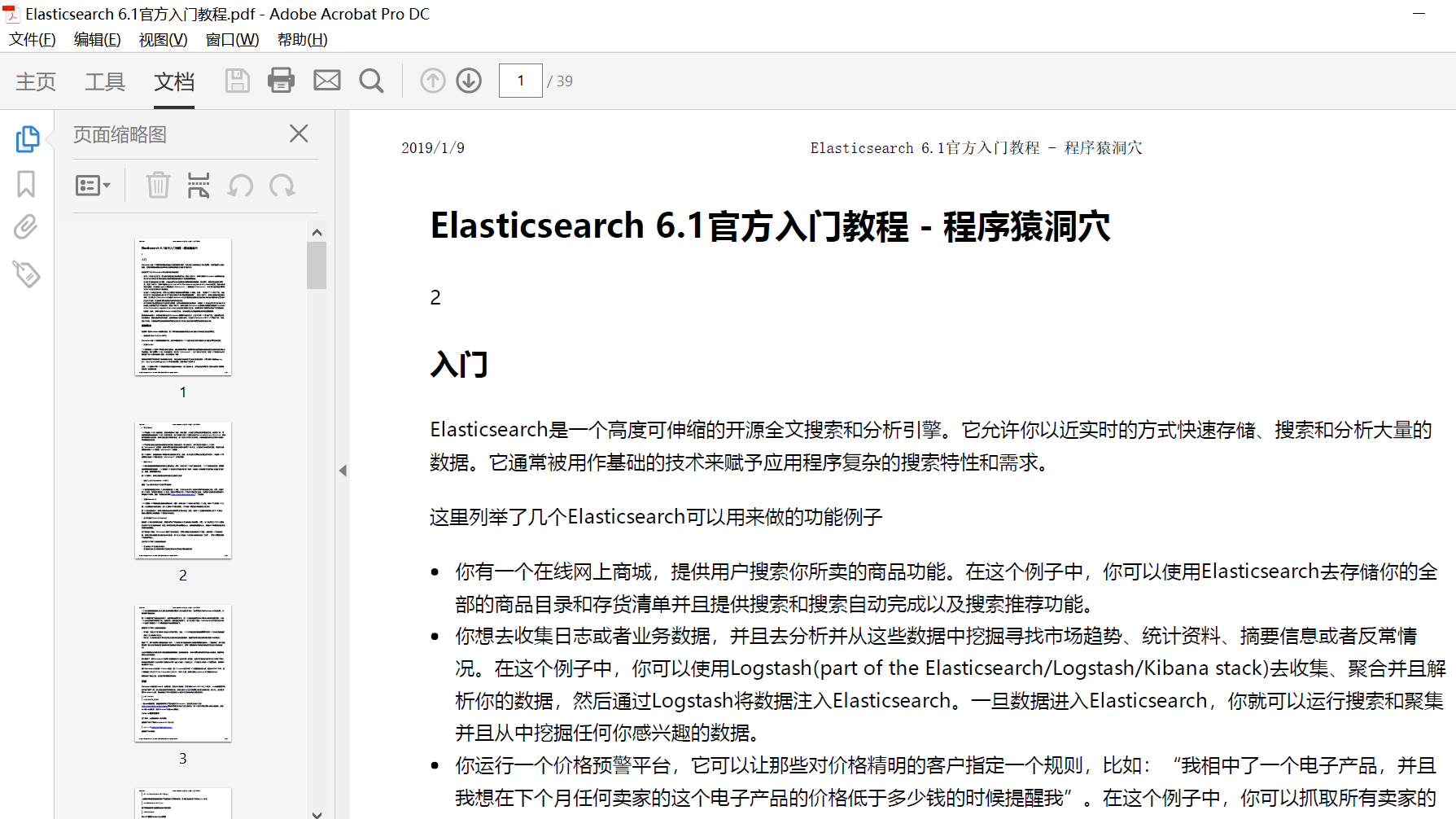Screen dimensions: 1456x819
Task: Open Tags panel icon in sidebar
Action: pos(26,274)
